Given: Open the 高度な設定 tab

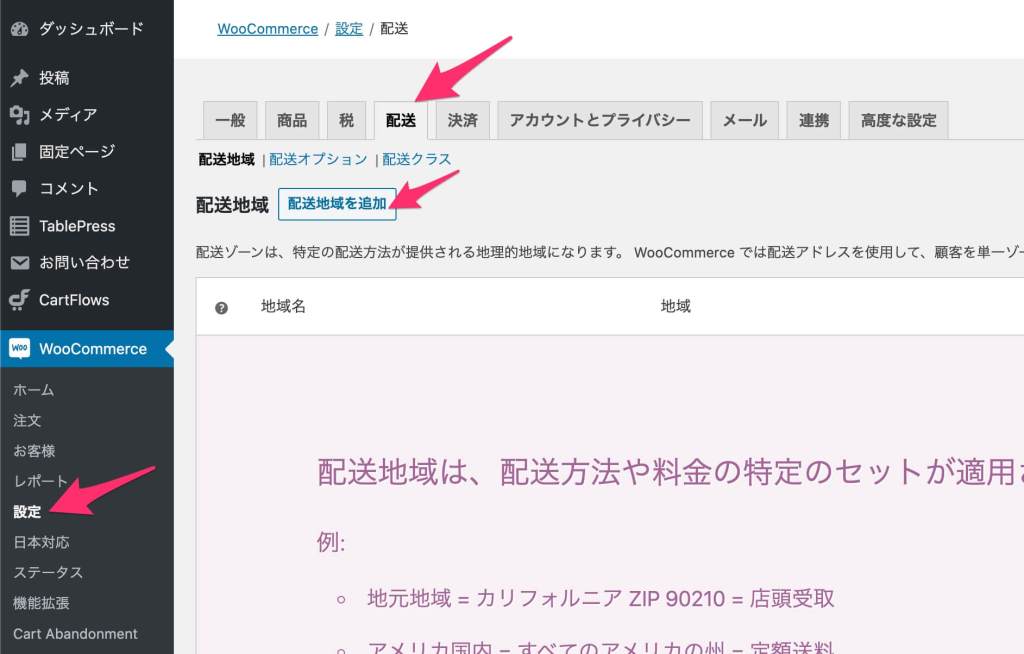Looking at the screenshot, I should (x=898, y=120).
